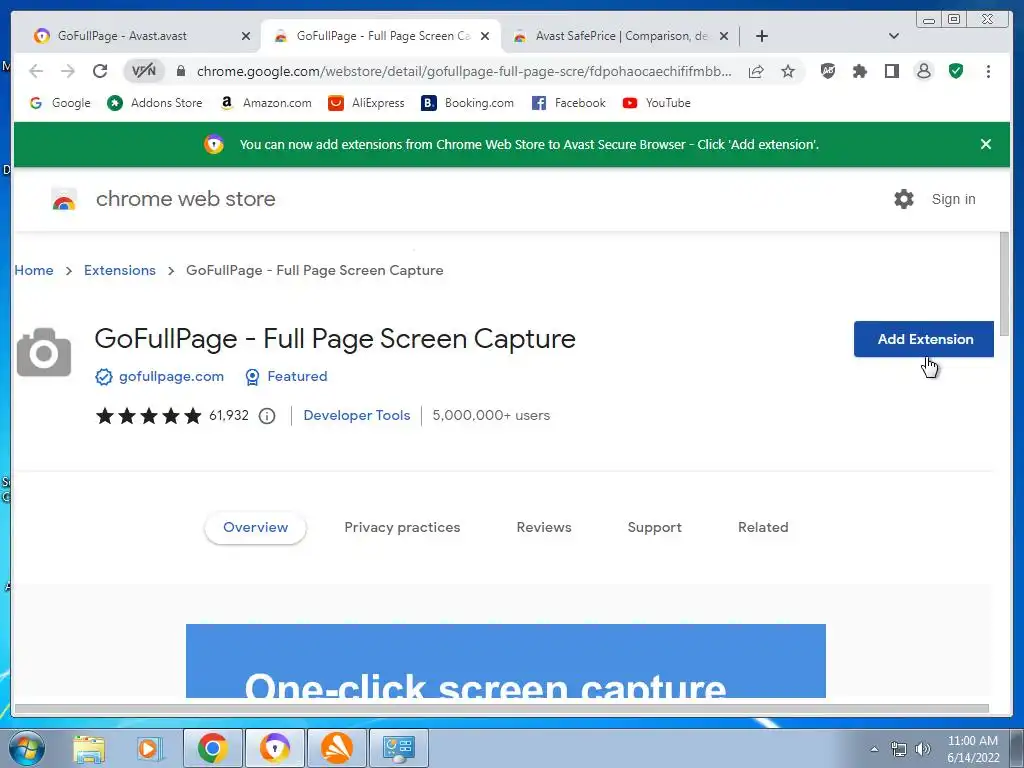Open the Booking.com bookmark
The image size is (1024, 768).
pyautogui.click(x=468, y=103)
